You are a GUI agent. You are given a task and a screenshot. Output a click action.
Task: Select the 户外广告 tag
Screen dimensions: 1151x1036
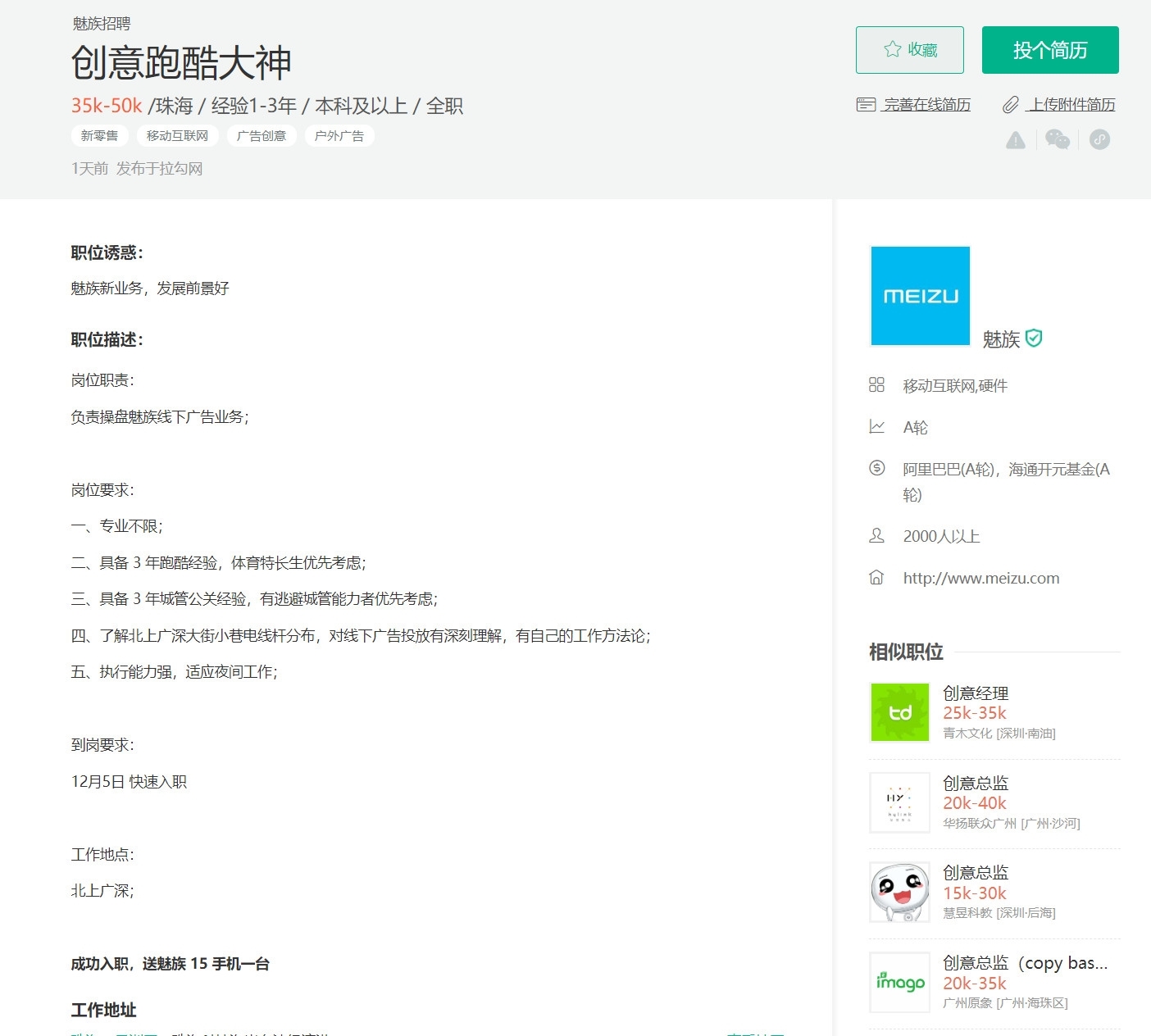tap(339, 136)
